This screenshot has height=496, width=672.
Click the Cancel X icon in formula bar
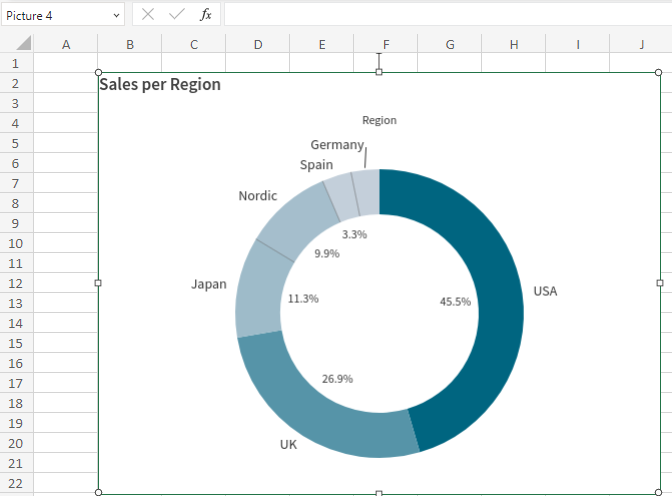(x=147, y=15)
